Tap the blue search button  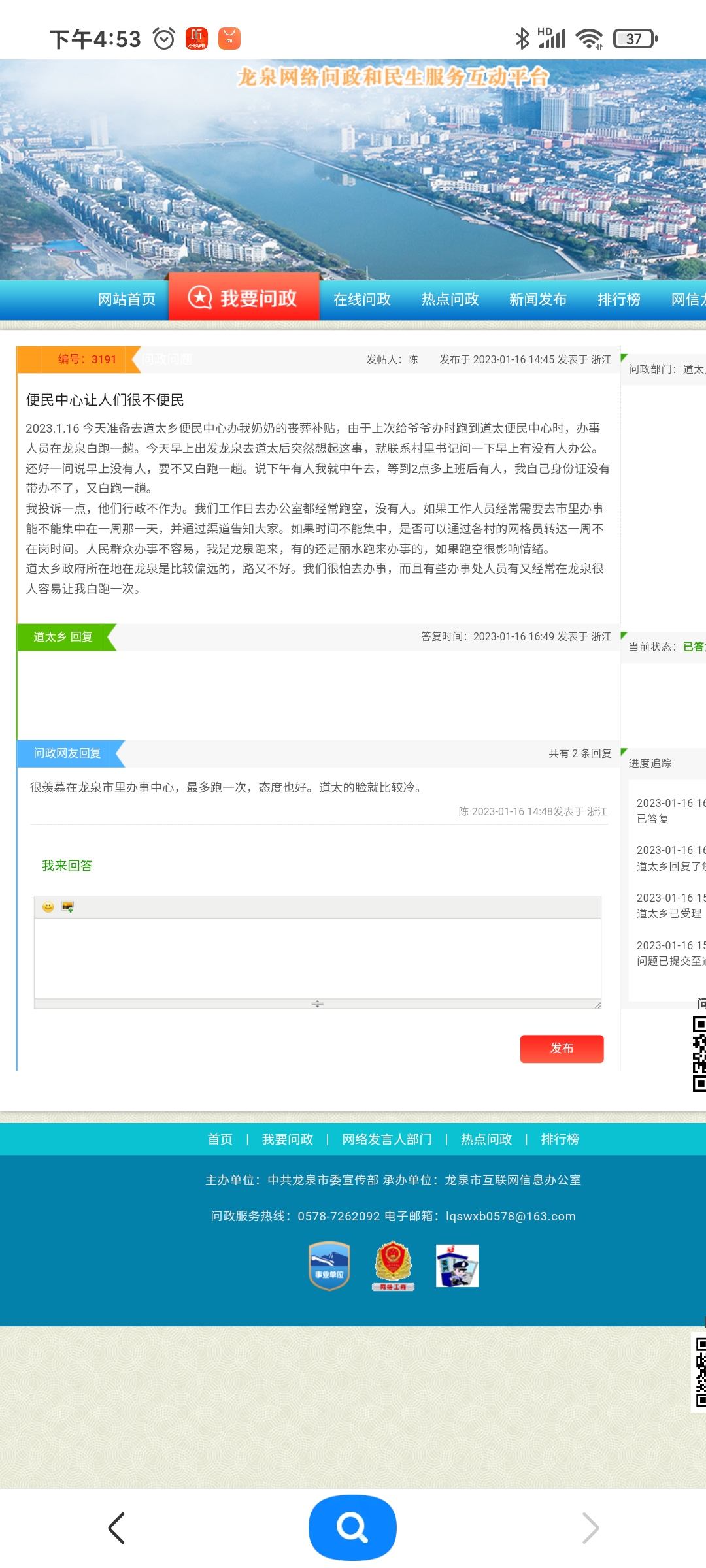coord(352,1527)
